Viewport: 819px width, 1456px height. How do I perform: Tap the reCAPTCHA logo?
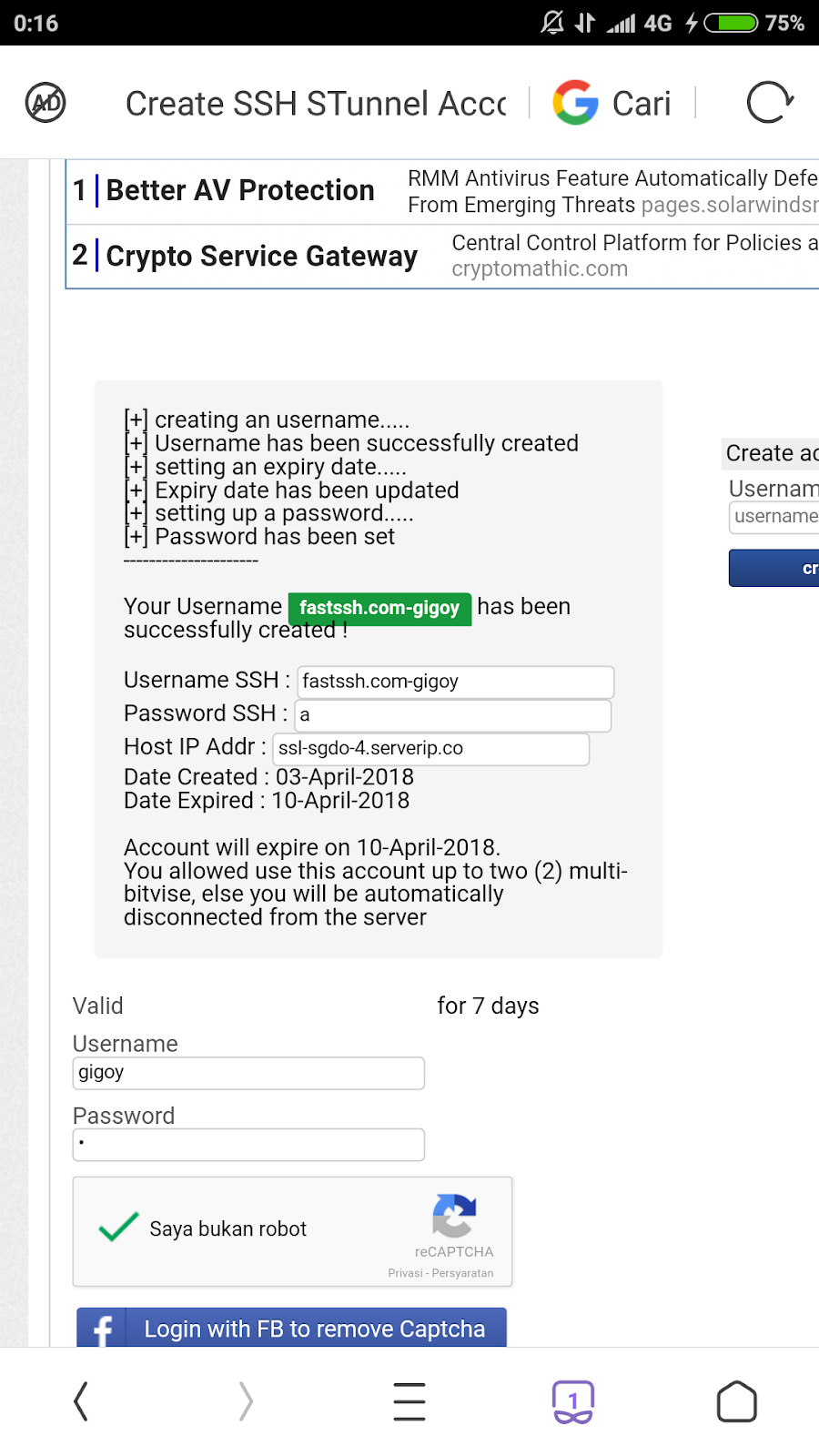coord(454,1216)
